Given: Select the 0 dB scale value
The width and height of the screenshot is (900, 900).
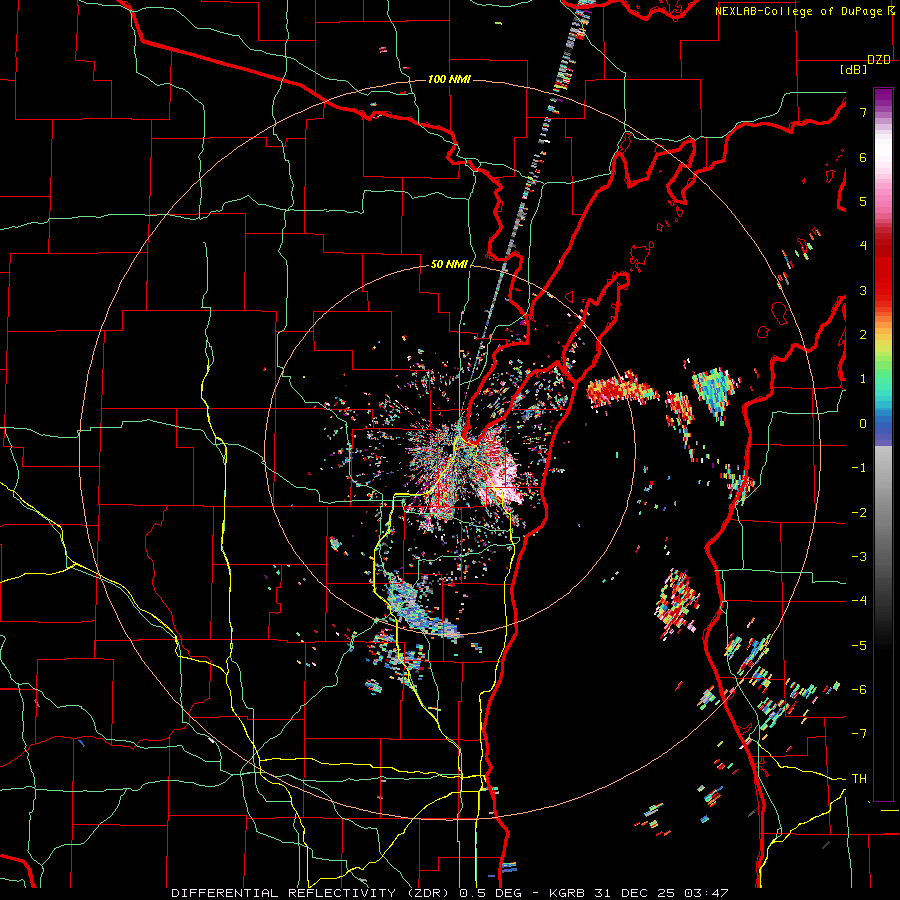Looking at the screenshot, I should pyautogui.click(x=863, y=424).
